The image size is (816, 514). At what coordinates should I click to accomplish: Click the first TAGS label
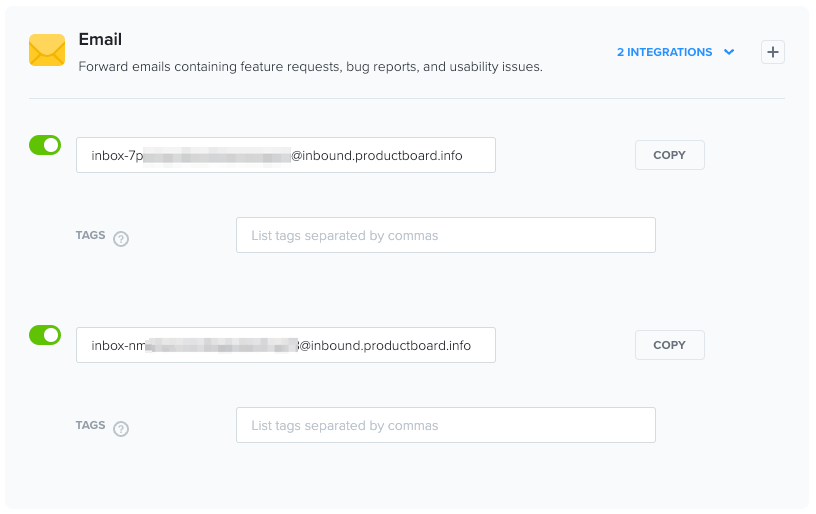click(91, 235)
